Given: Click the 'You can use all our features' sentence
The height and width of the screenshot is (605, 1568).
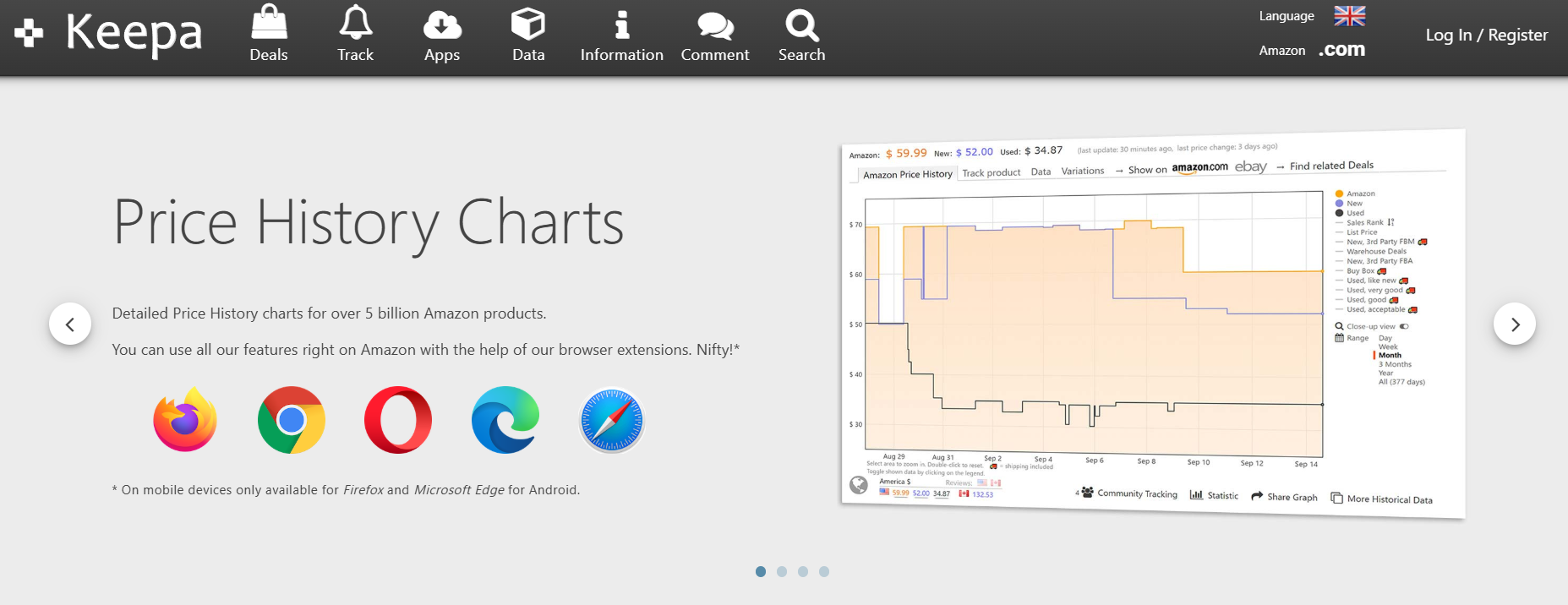Looking at the screenshot, I should [x=426, y=350].
